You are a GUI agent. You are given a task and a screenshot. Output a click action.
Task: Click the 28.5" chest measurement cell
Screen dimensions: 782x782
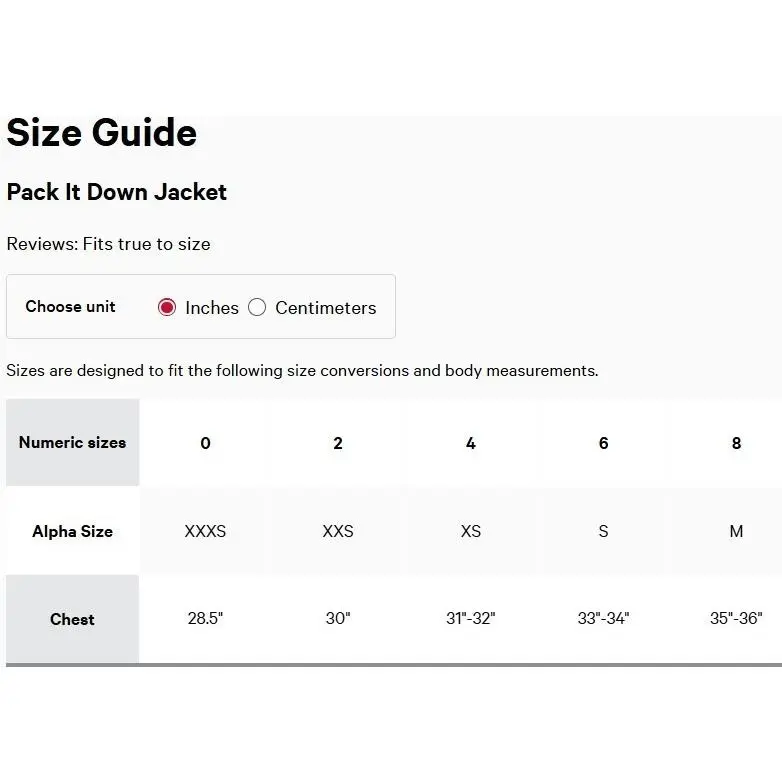coord(205,618)
